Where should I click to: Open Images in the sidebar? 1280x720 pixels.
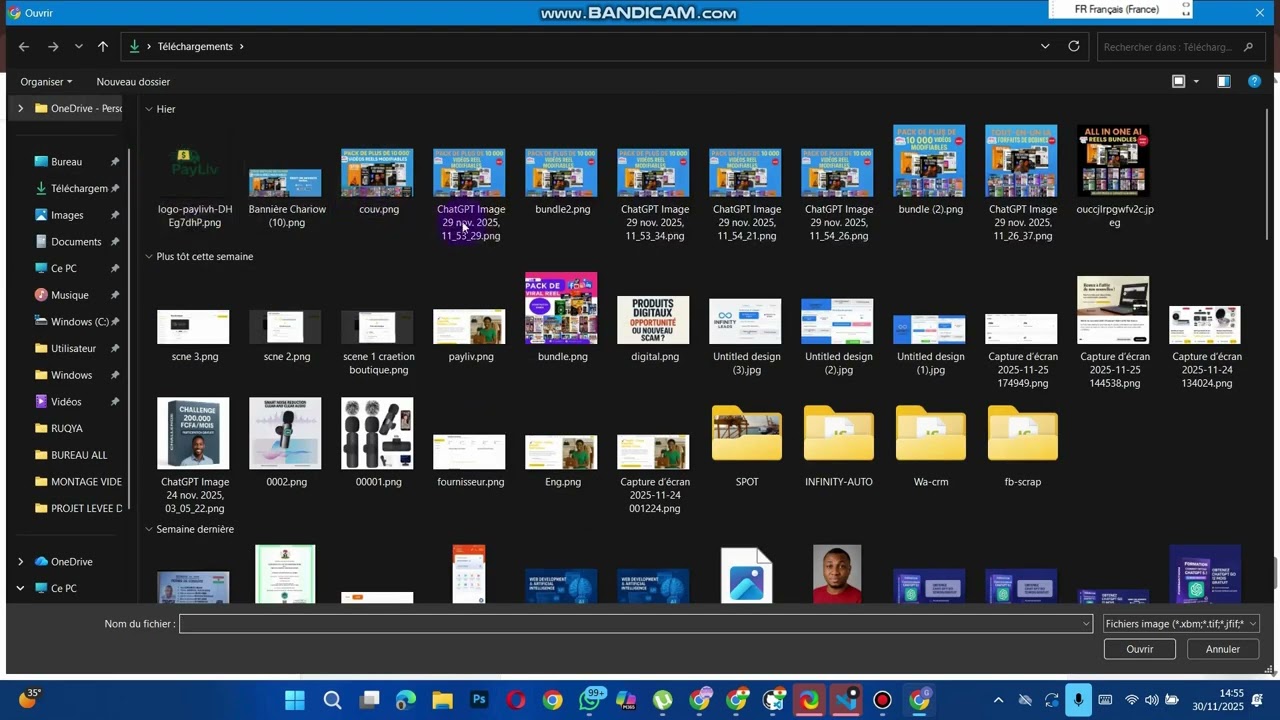[67, 215]
